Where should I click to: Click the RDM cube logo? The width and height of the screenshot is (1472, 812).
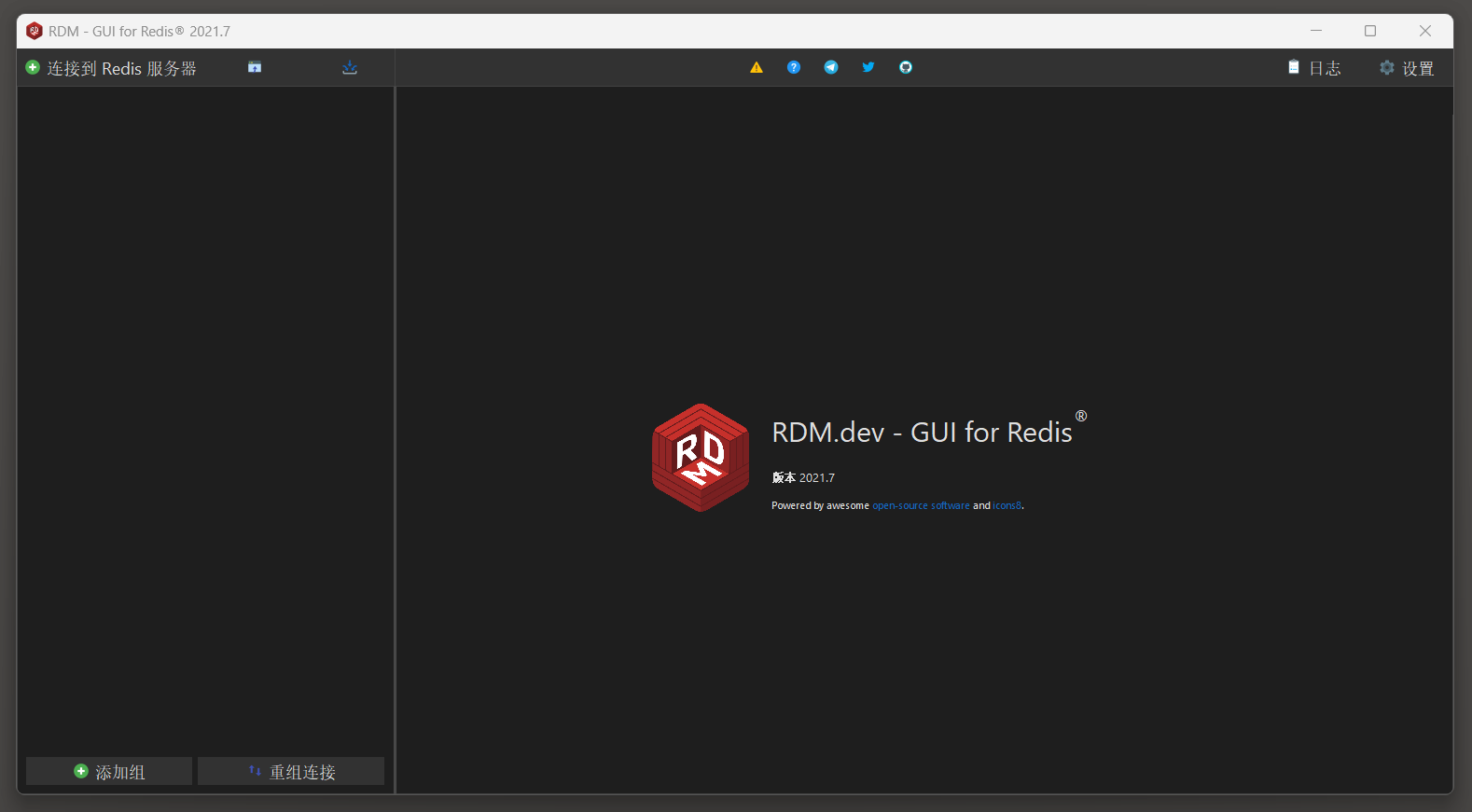[x=701, y=458]
